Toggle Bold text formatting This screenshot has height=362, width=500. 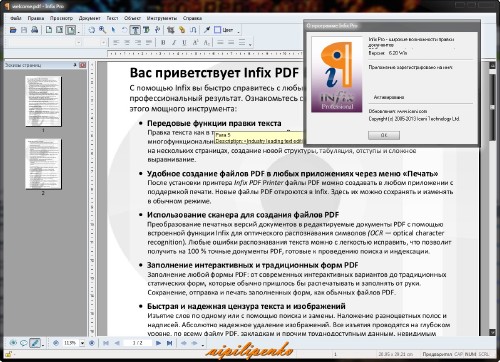click(163, 42)
